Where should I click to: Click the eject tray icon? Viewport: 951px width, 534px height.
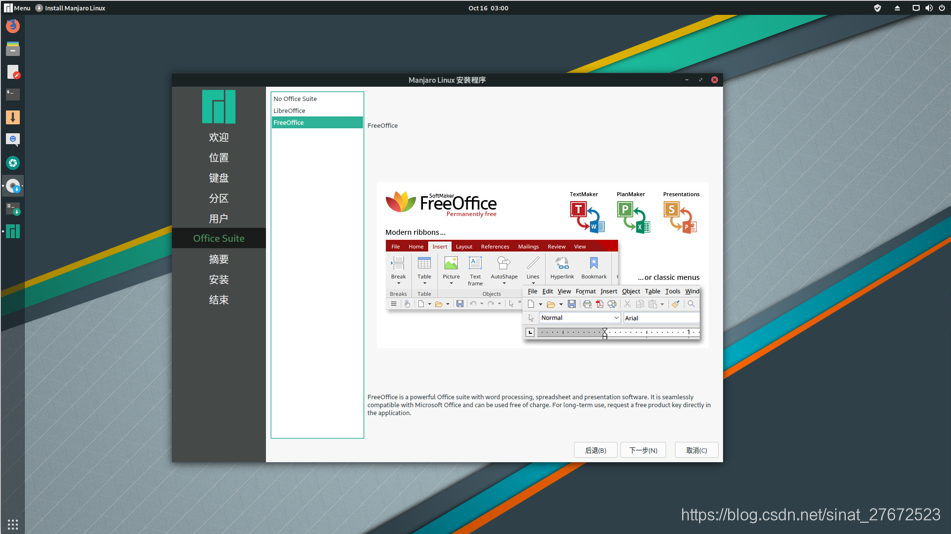897,8
